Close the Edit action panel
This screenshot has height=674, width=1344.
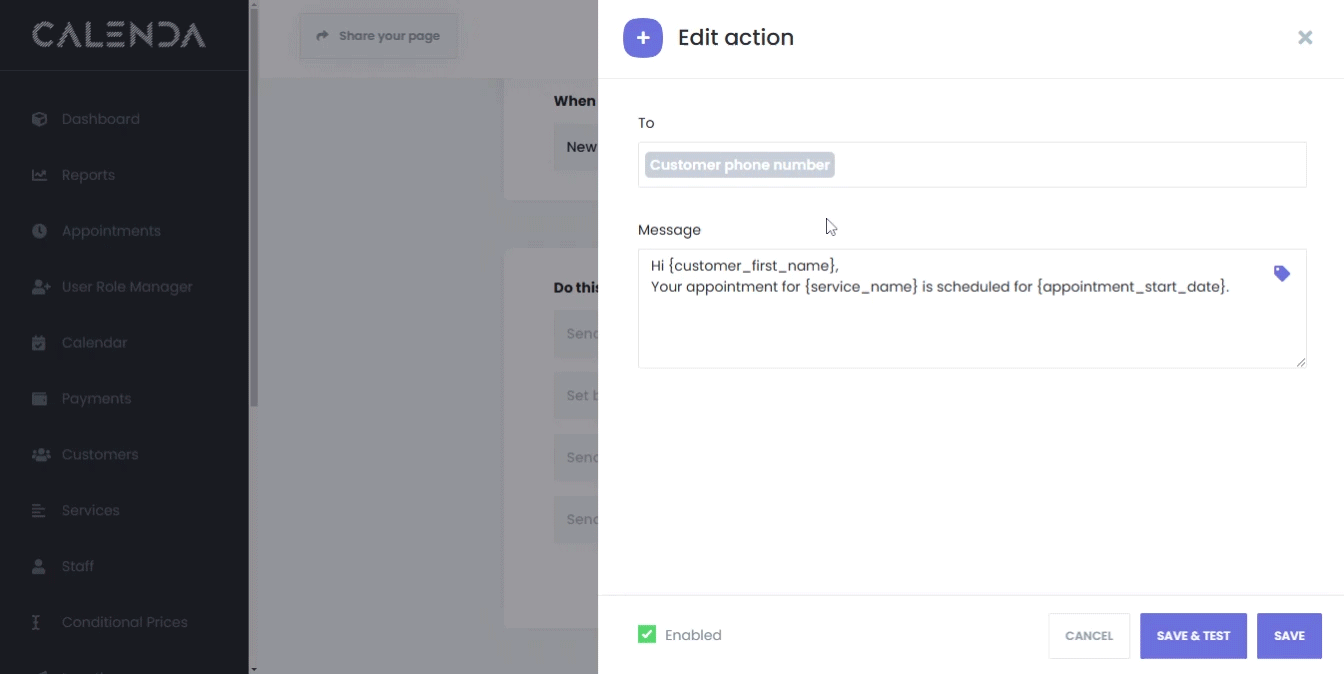tap(1305, 38)
